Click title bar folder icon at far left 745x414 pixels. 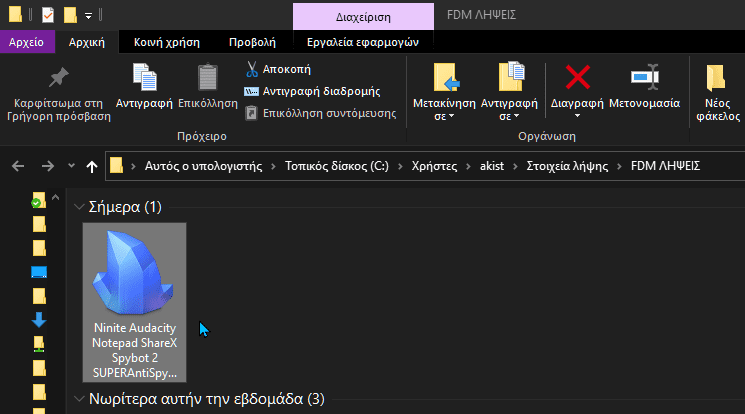[x=15, y=15]
